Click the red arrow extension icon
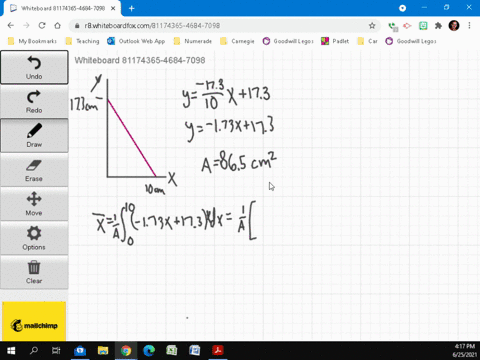The width and height of the screenshot is (480, 360). (x=407, y=26)
